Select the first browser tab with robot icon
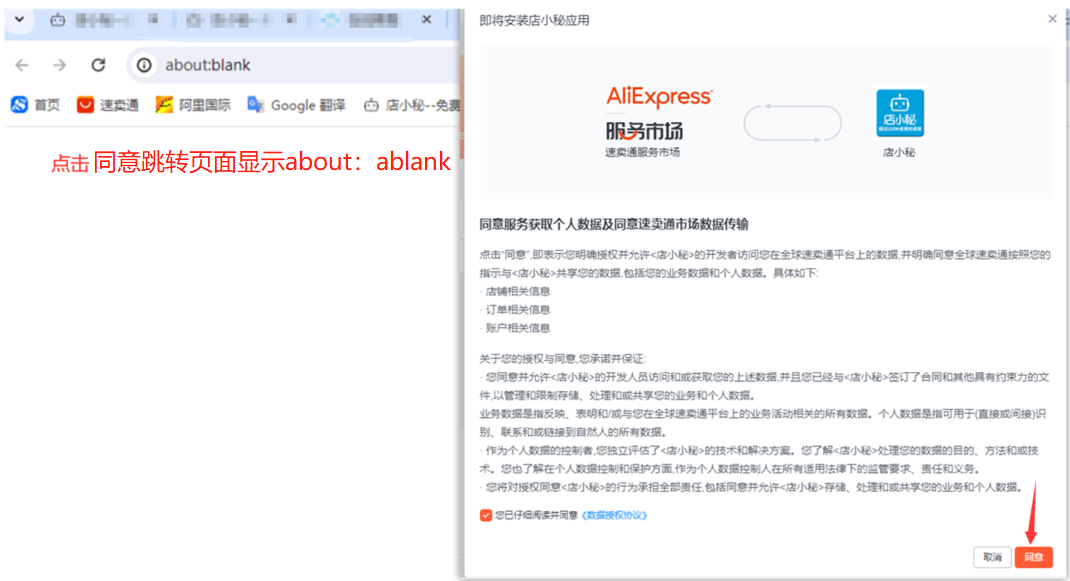Image resolution: width=1070 pixels, height=581 pixels. [x=106, y=20]
